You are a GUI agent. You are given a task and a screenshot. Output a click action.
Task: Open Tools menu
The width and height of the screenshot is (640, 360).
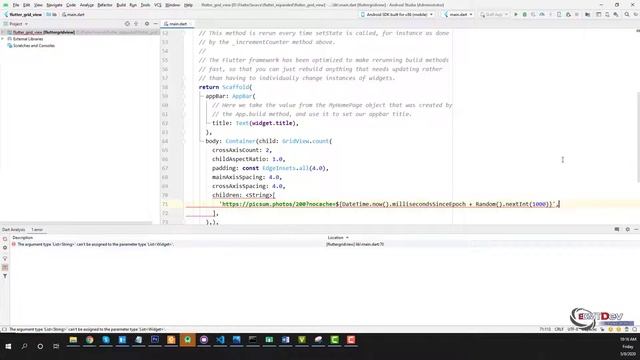pos(145,5)
